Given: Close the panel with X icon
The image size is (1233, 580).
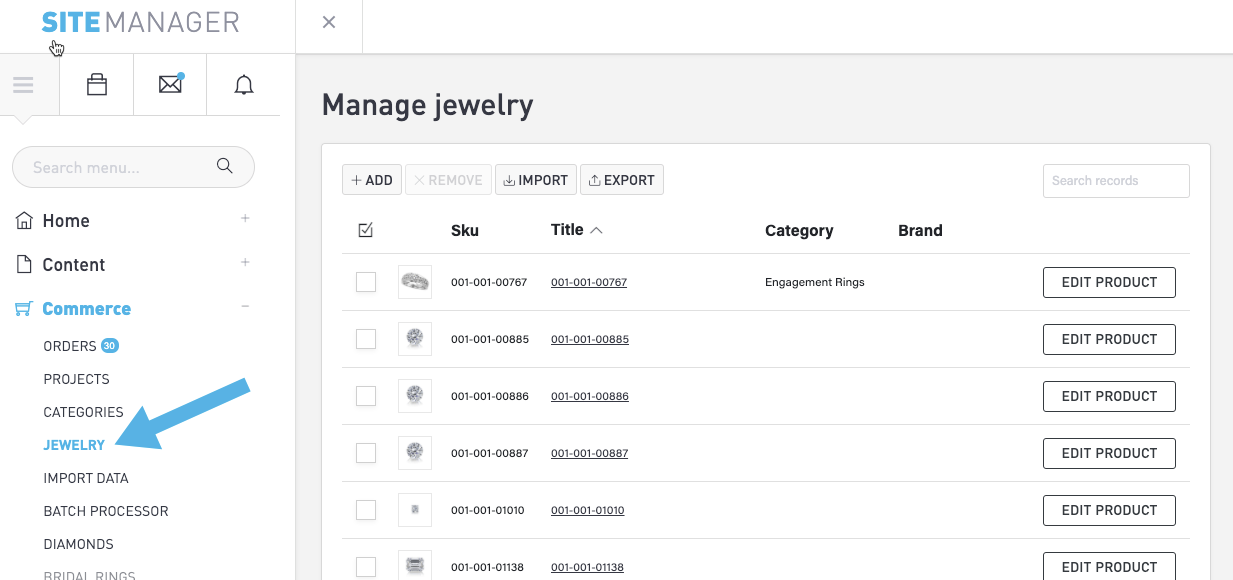Looking at the screenshot, I should tap(329, 23).
